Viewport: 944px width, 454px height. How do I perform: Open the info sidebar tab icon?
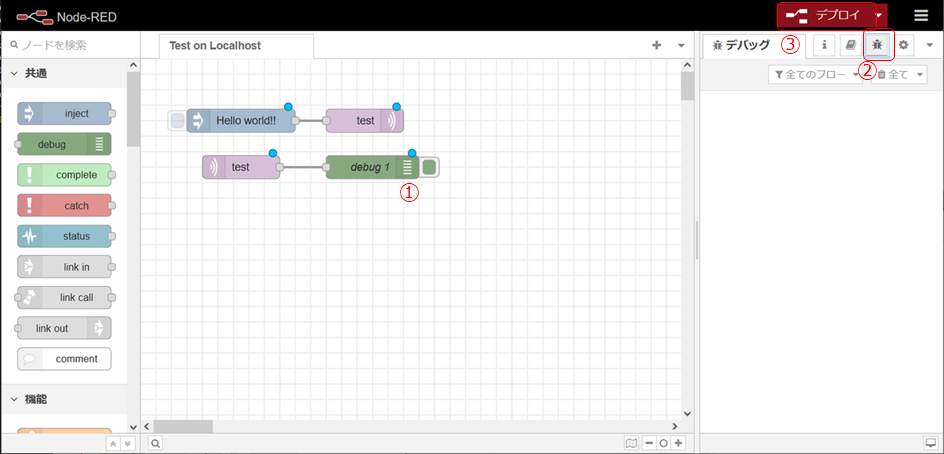(x=824, y=45)
